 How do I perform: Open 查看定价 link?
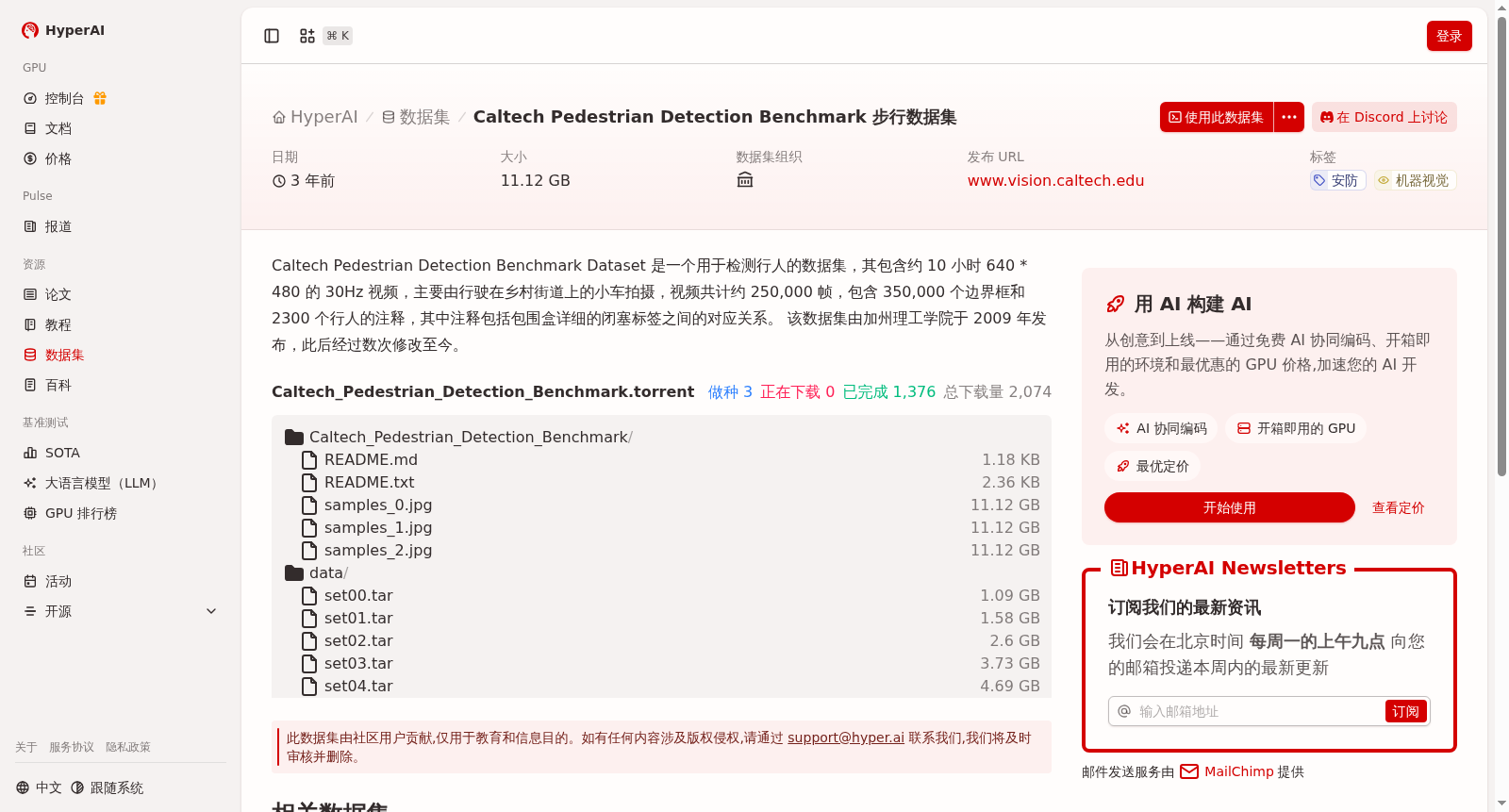pyautogui.click(x=1399, y=507)
